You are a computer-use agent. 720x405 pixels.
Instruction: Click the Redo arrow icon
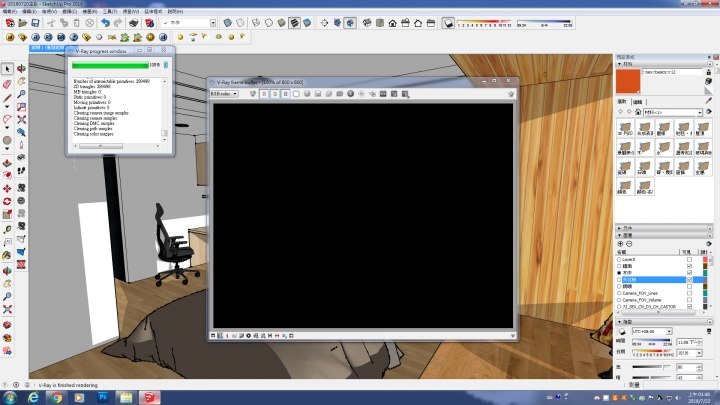pyautogui.click(x=118, y=22)
